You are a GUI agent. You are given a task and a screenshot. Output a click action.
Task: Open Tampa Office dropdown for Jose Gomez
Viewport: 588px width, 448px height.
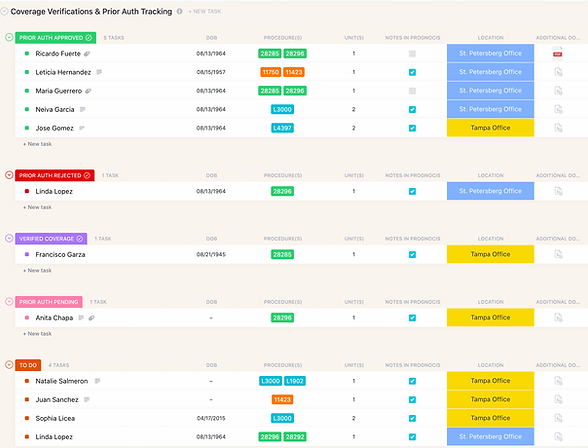(490, 128)
